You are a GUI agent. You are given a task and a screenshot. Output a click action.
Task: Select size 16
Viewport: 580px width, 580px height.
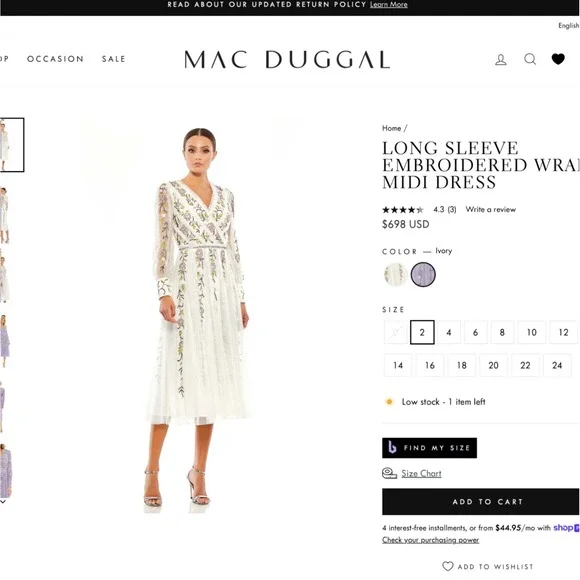(x=429, y=365)
